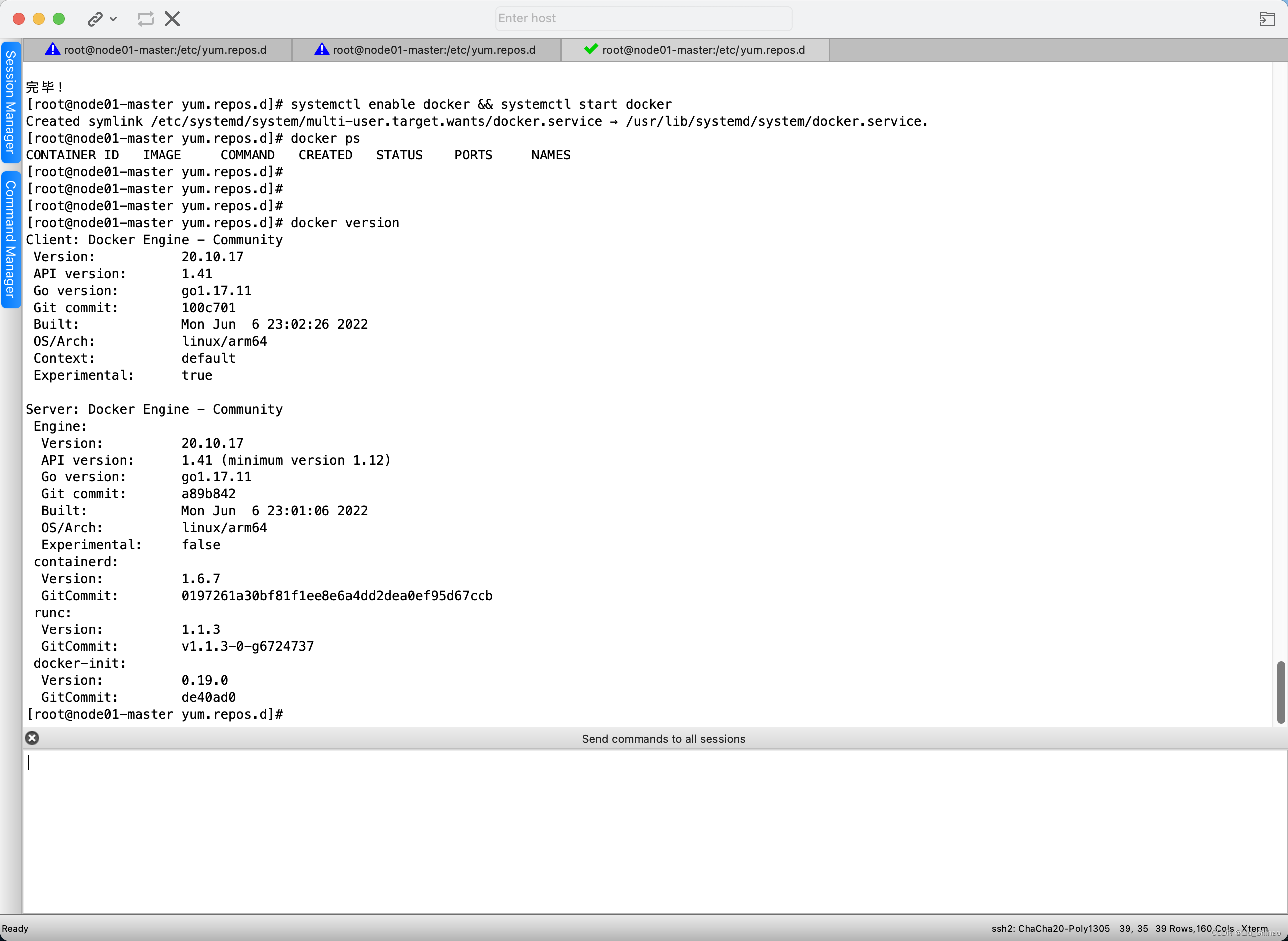
Task: Click the client Git commit 100c701
Action: [x=208, y=308]
